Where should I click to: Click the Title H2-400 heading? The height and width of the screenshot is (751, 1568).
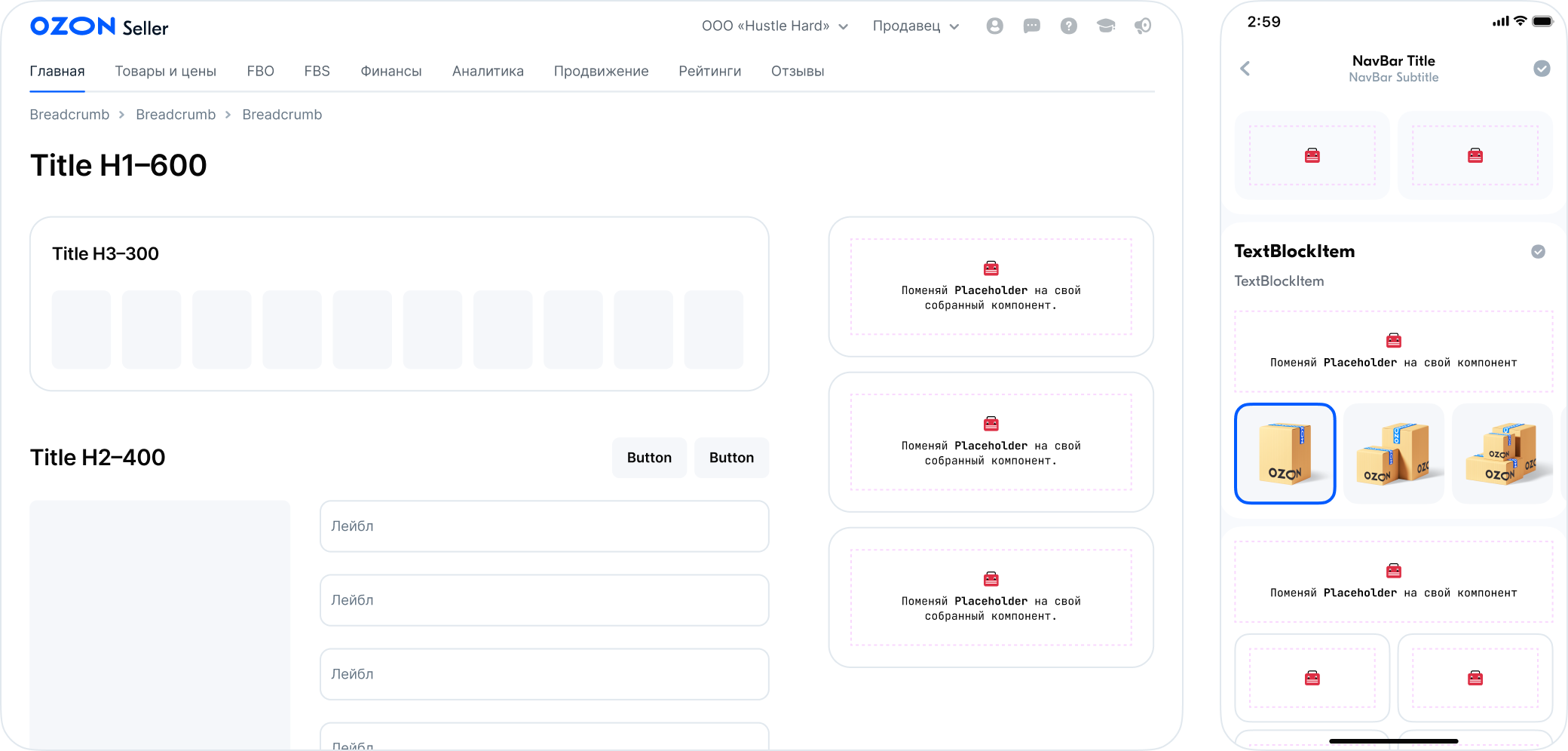[97, 458]
